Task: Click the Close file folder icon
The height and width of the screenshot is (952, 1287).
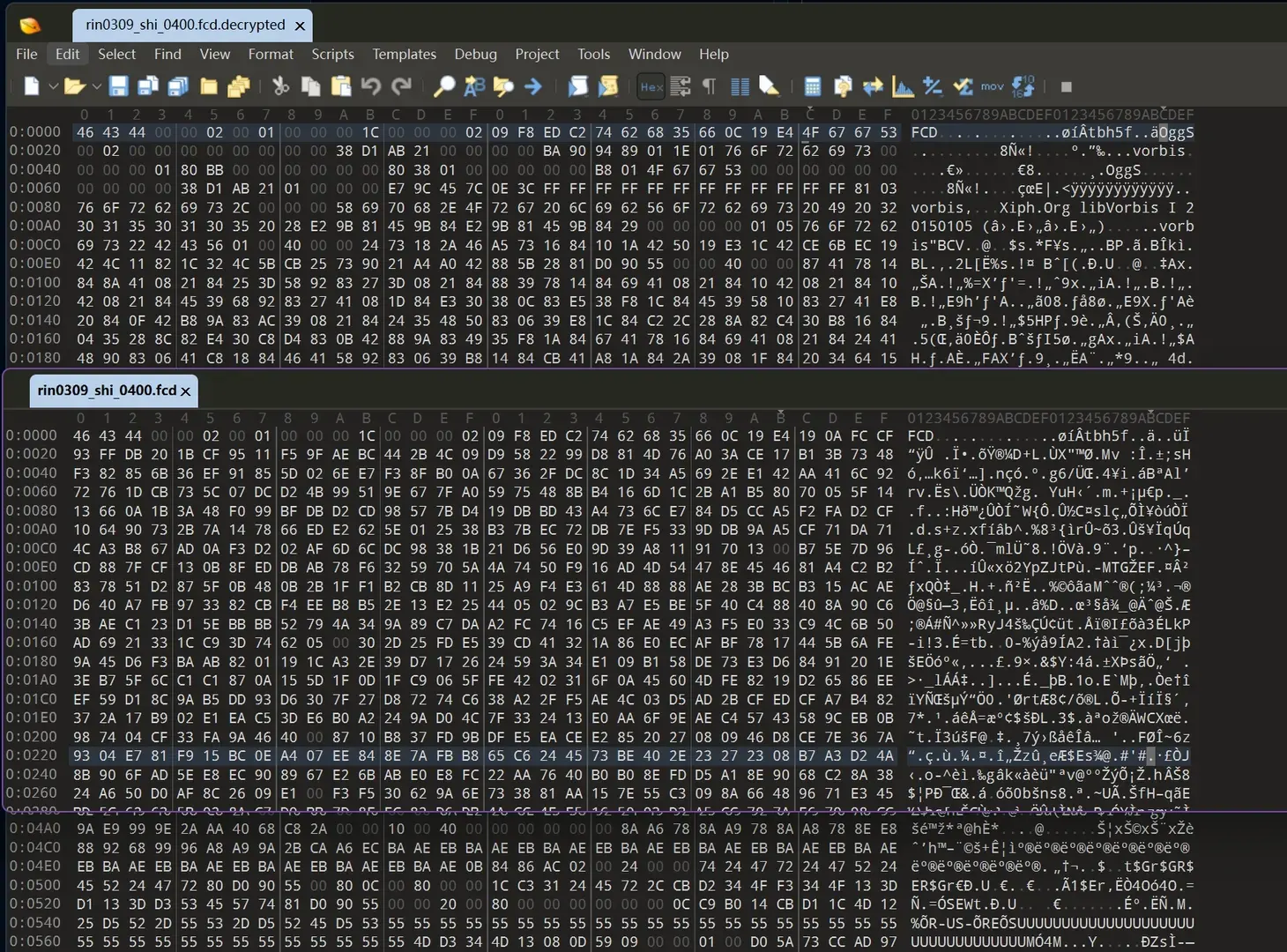Action: click(x=209, y=86)
